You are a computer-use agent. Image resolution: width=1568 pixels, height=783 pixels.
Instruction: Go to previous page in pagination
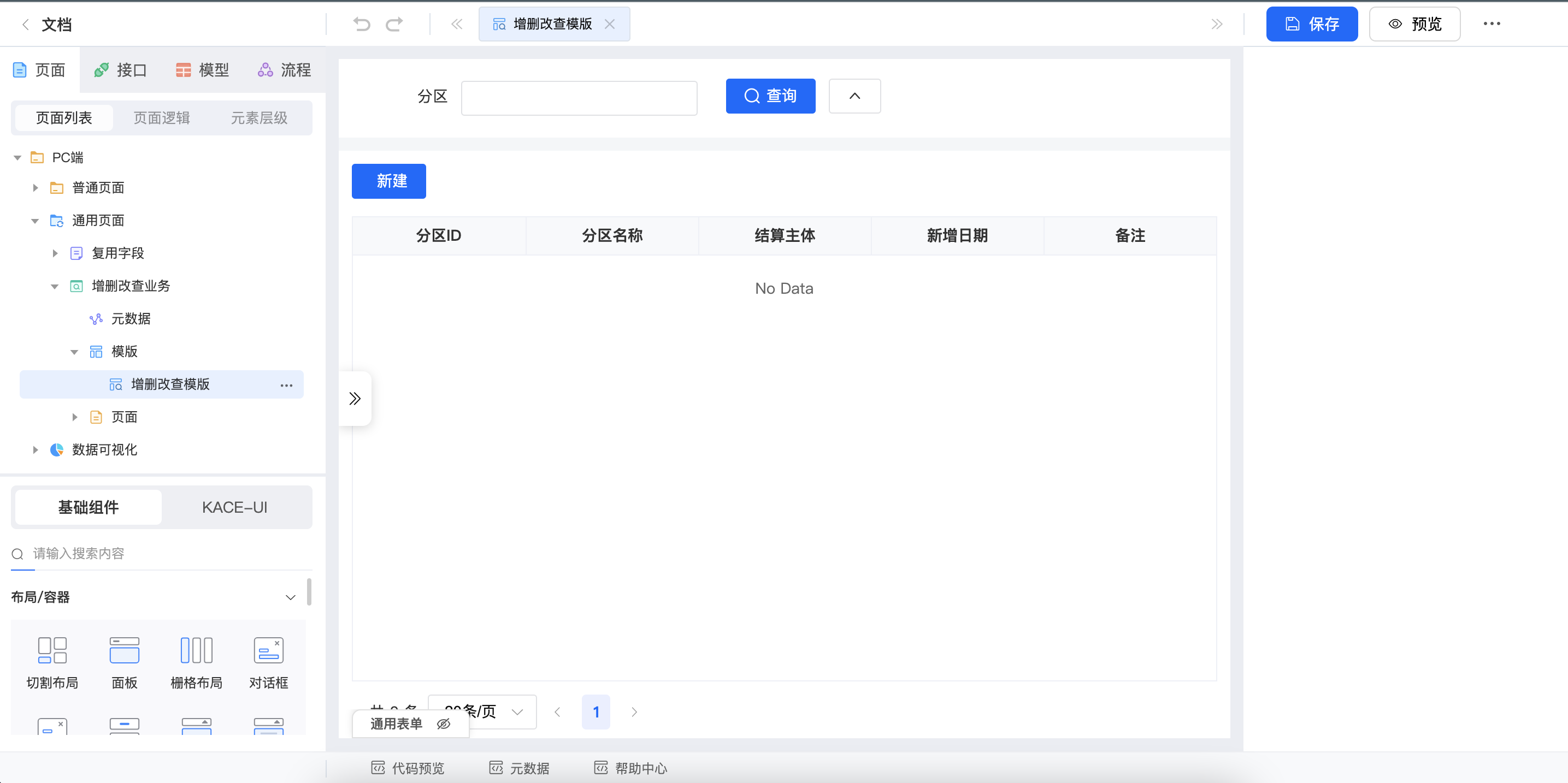pyautogui.click(x=557, y=711)
